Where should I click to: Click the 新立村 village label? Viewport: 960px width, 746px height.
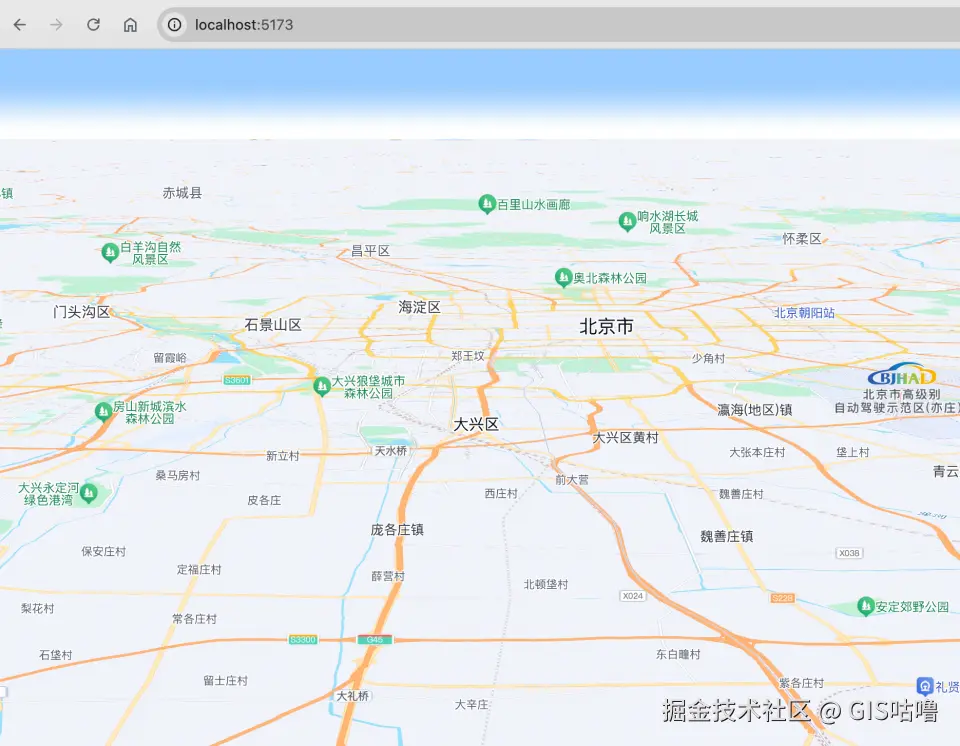tap(282, 456)
